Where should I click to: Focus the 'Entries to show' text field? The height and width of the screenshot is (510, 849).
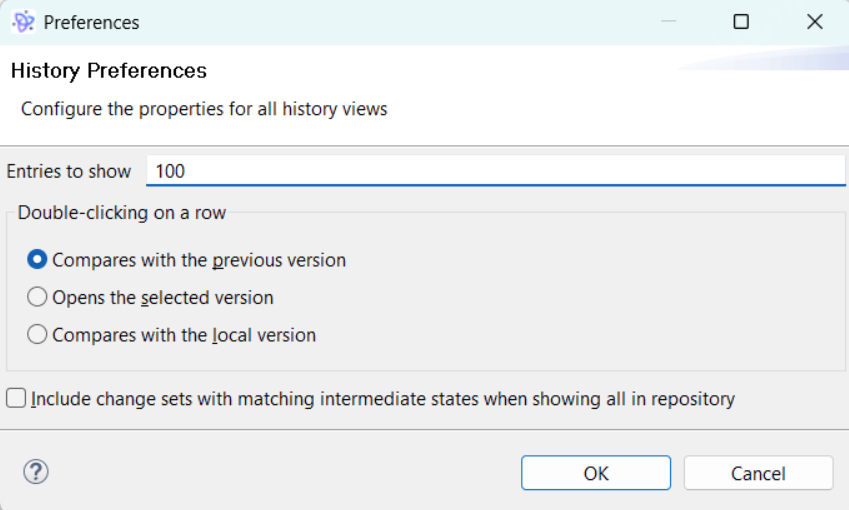(495, 171)
